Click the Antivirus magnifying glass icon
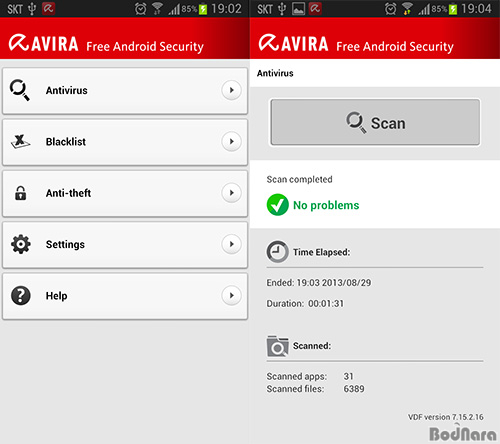 (19, 90)
